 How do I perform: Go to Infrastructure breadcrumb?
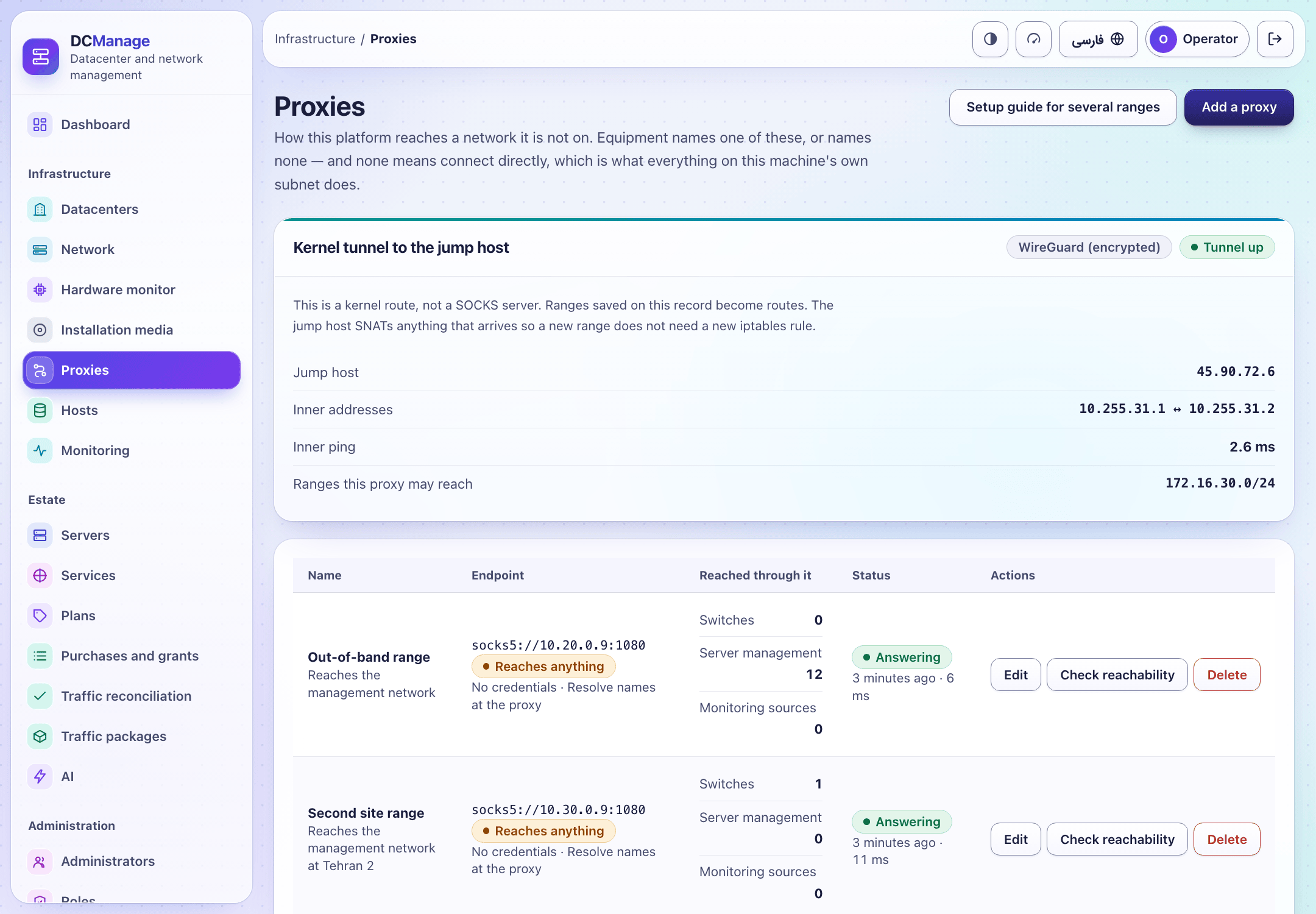tap(315, 39)
